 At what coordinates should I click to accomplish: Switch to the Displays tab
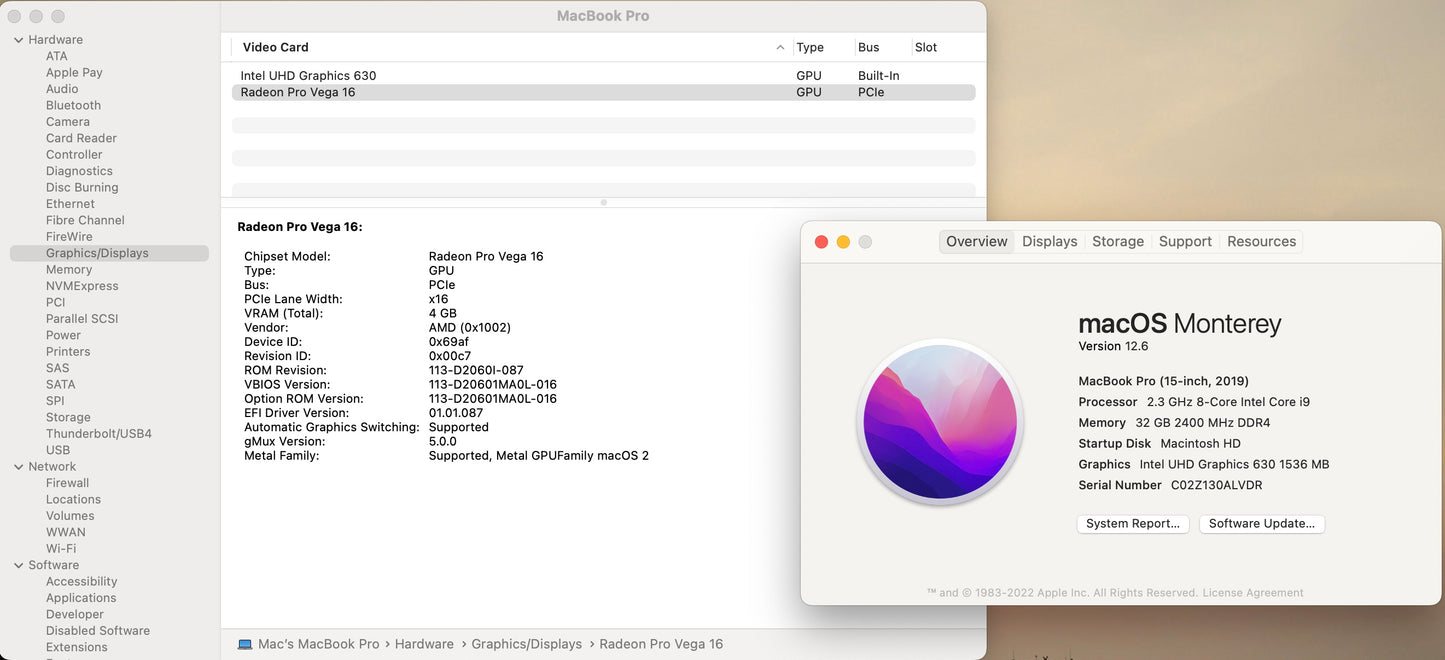click(1049, 241)
